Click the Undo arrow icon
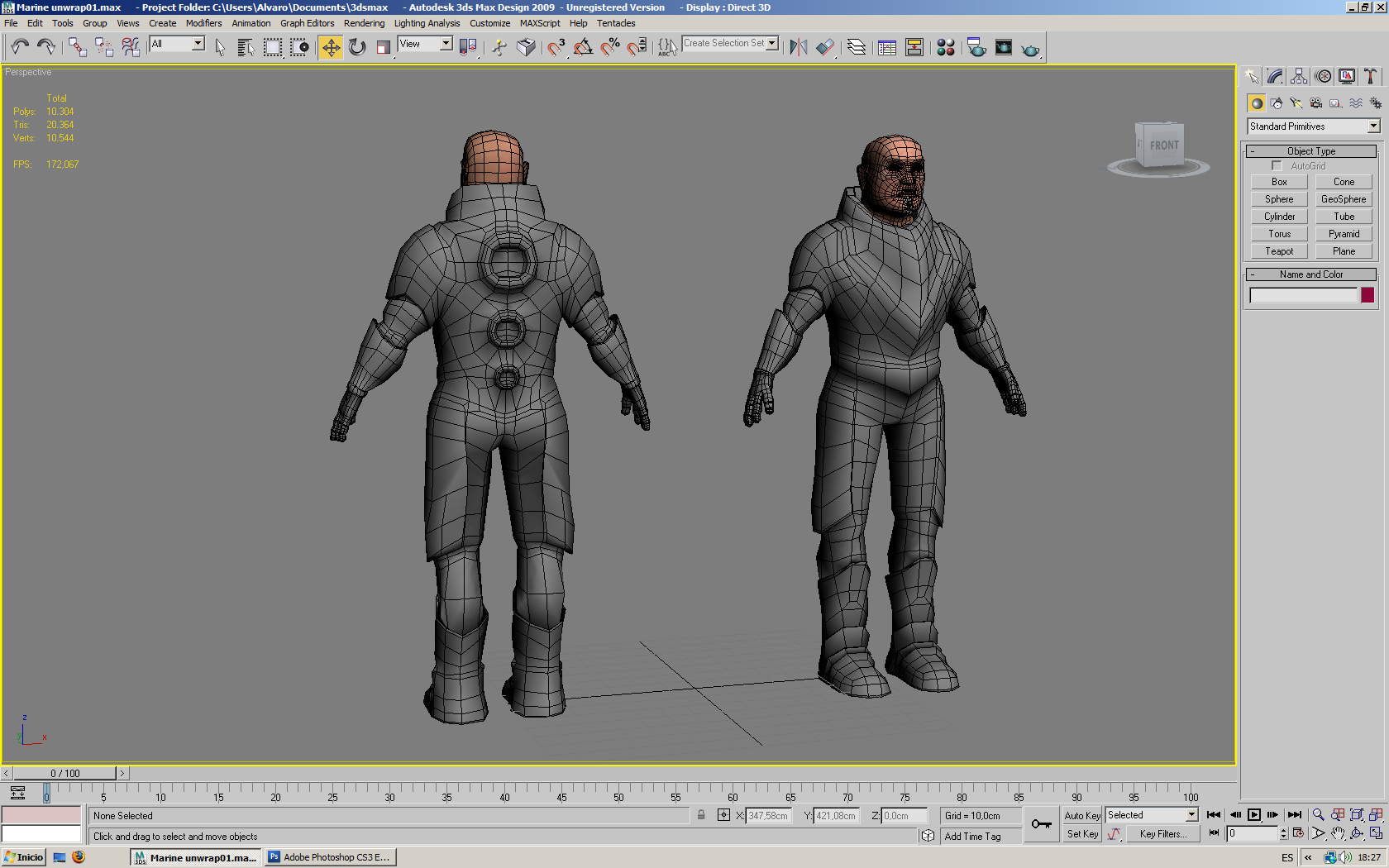The width and height of the screenshot is (1389, 868). click(20, 47)
